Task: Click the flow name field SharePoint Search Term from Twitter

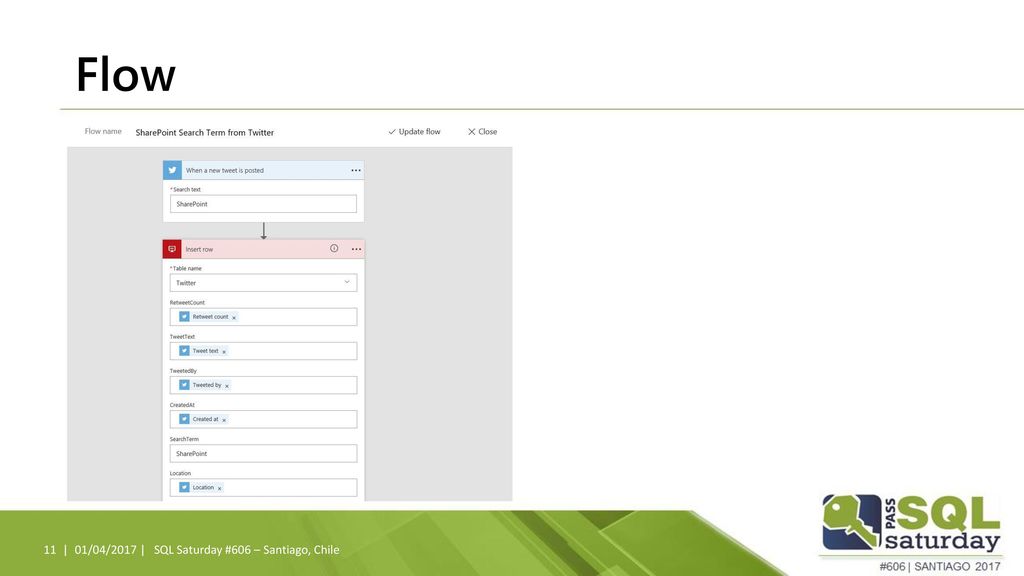Action: click(x=204, y=133)
